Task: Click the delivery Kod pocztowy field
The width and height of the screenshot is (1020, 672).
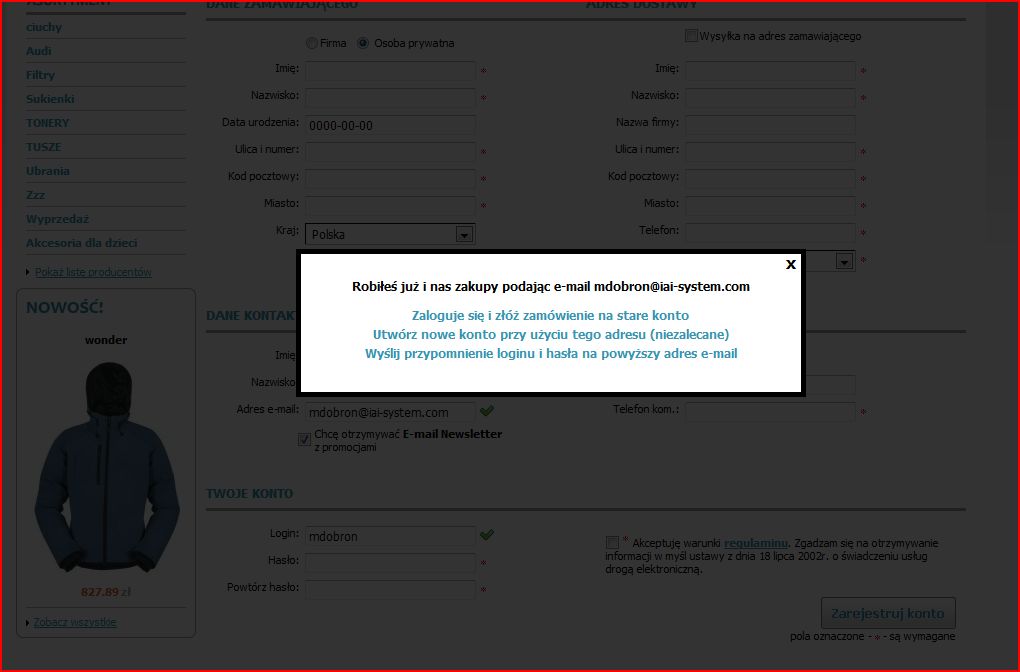Action: click(x=770, y=178)
